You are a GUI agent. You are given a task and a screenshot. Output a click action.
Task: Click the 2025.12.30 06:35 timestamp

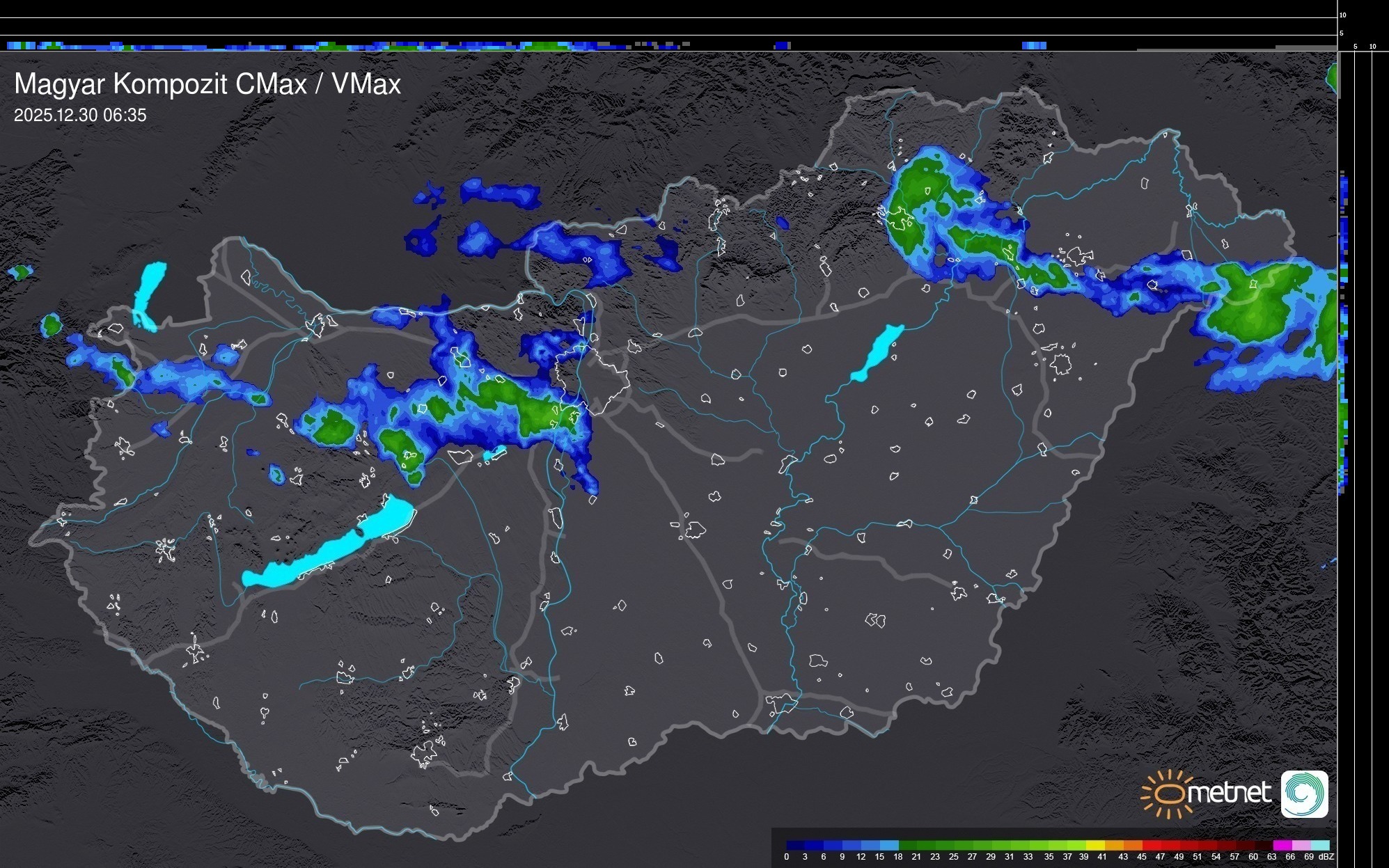(80, 116)
